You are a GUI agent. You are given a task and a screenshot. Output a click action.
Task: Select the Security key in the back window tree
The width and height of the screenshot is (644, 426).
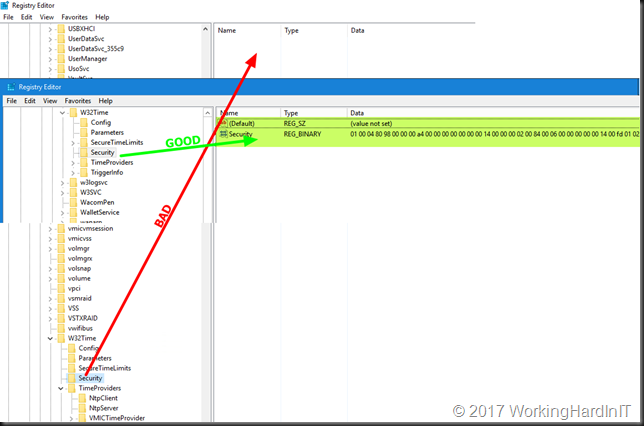(x=90, y=378)
